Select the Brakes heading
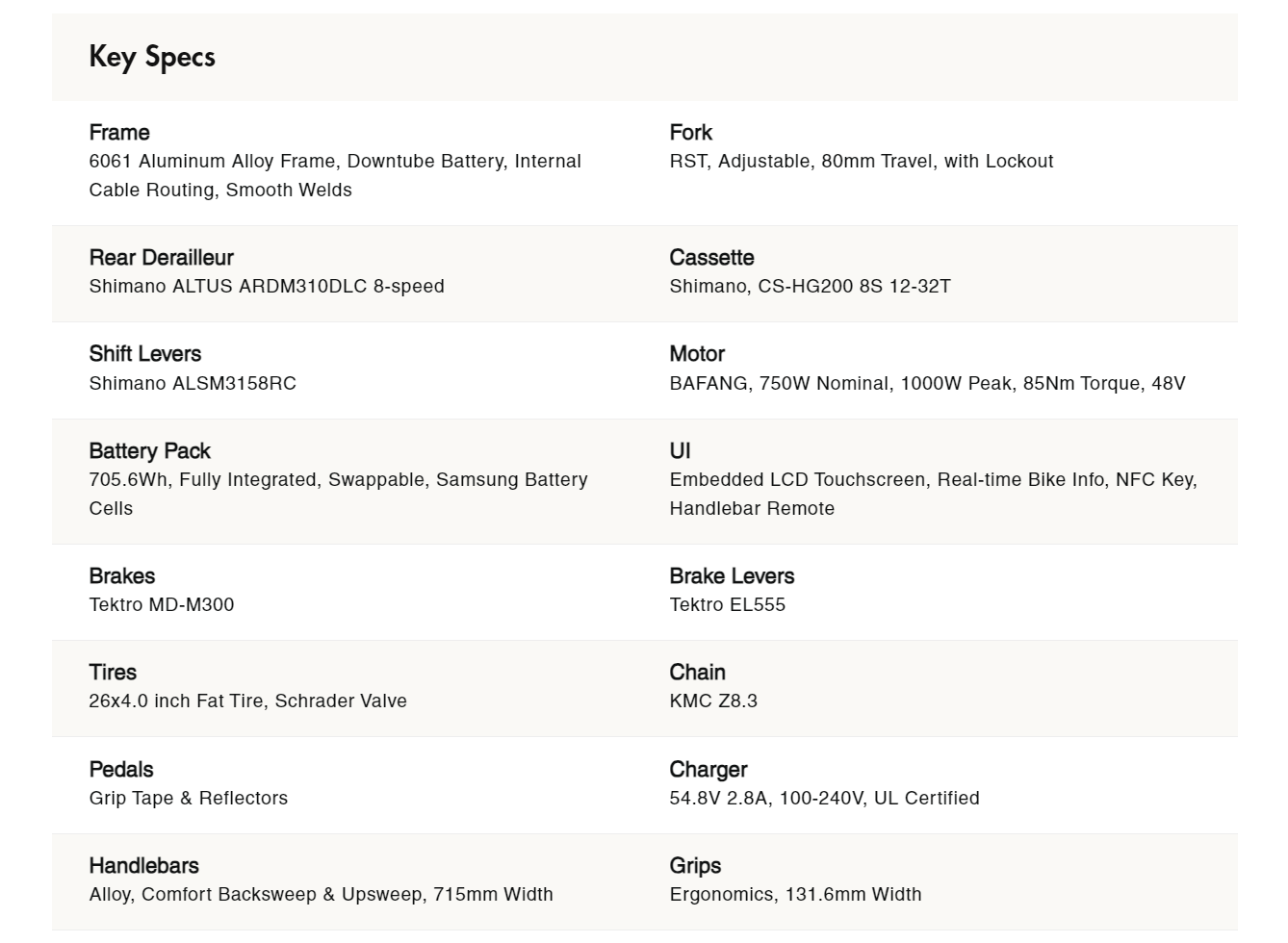The image size is (1288, 943). [x=121, y=575]
